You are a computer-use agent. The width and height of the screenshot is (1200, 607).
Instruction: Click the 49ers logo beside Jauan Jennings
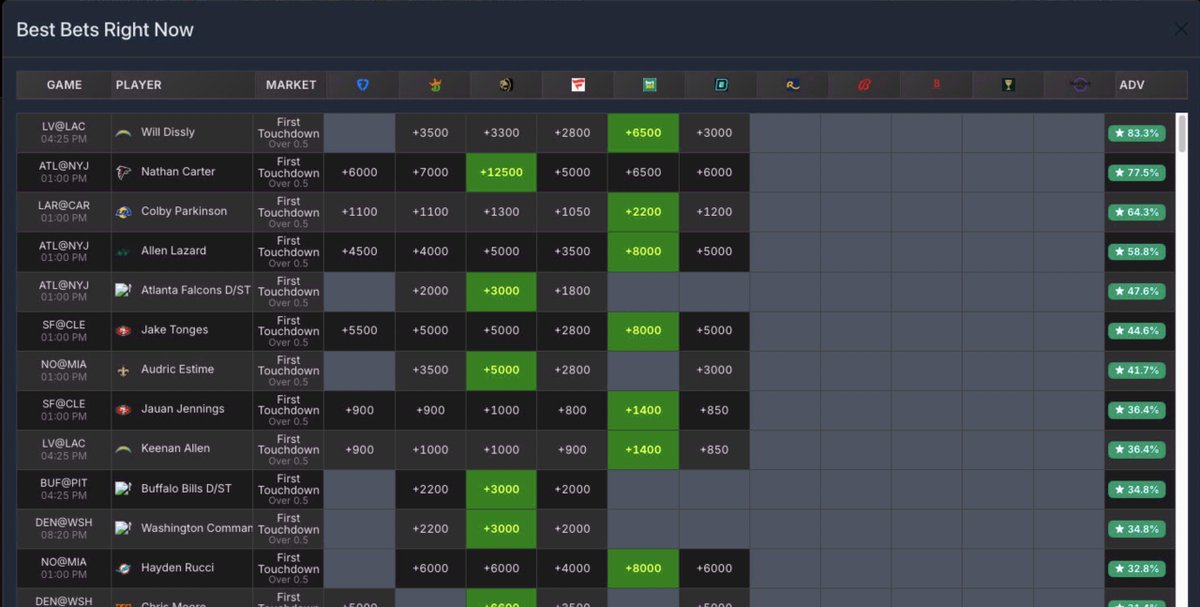pyautogui.click(x=124, y=409)
